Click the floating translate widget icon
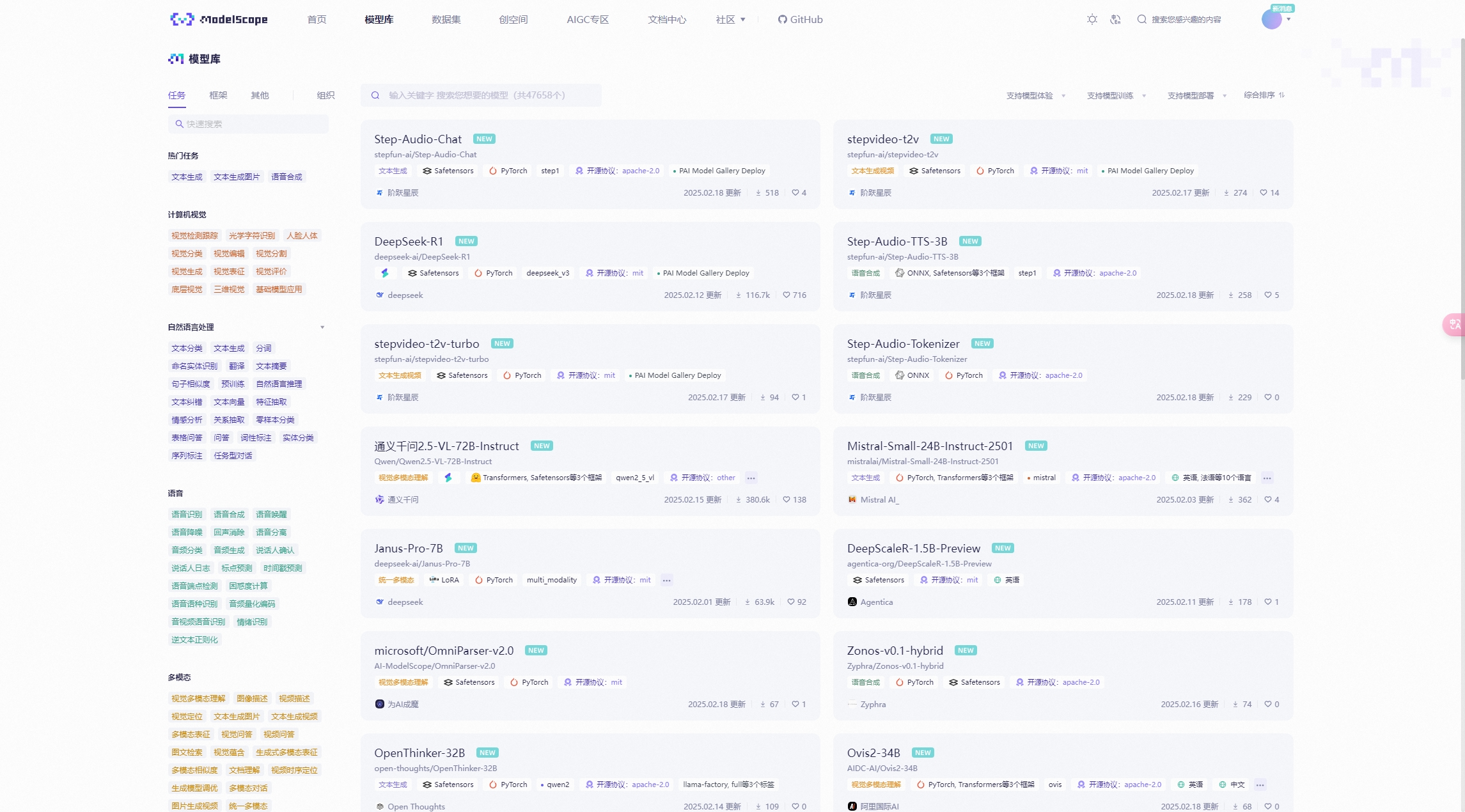The height and width of the screenshot is (812, 1465). 1454,324
